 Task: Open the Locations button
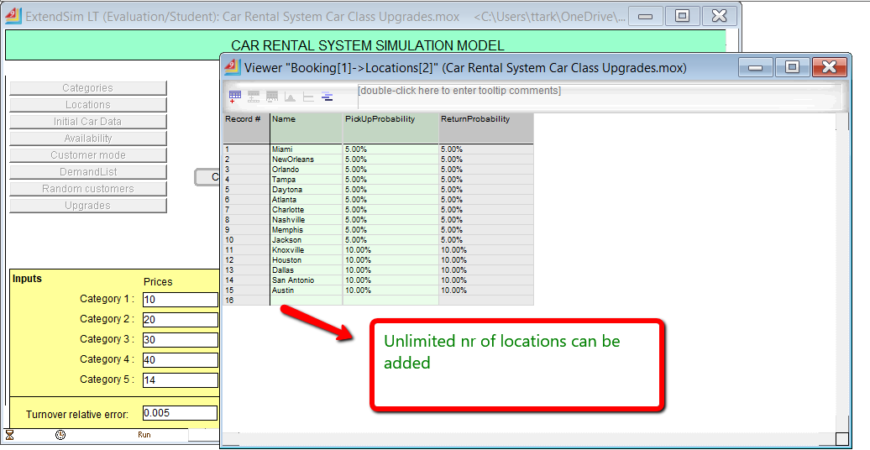coord(88,105)
